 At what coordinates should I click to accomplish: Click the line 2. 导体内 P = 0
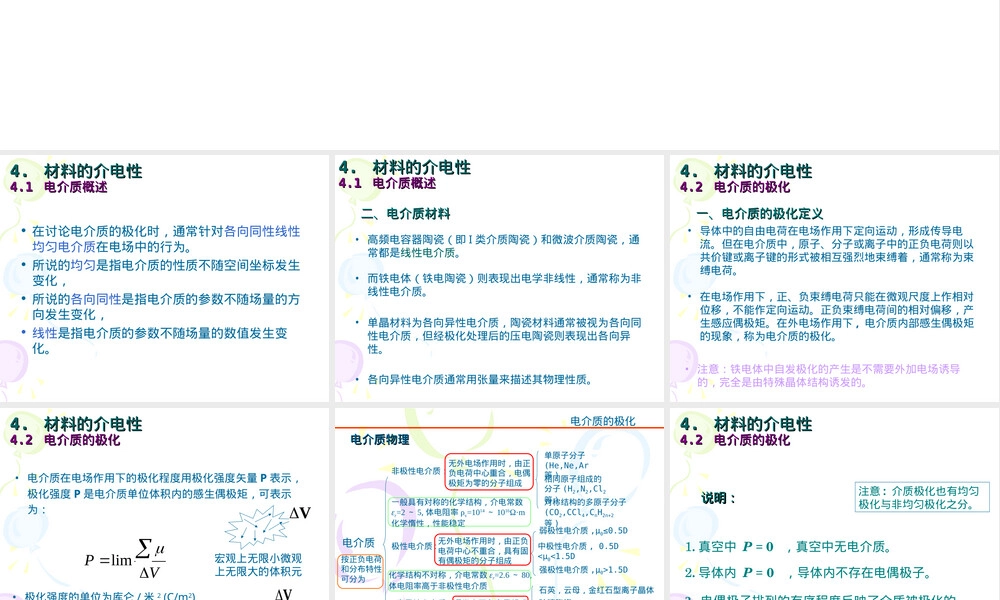pyautogui.click(x=807, y=573)
